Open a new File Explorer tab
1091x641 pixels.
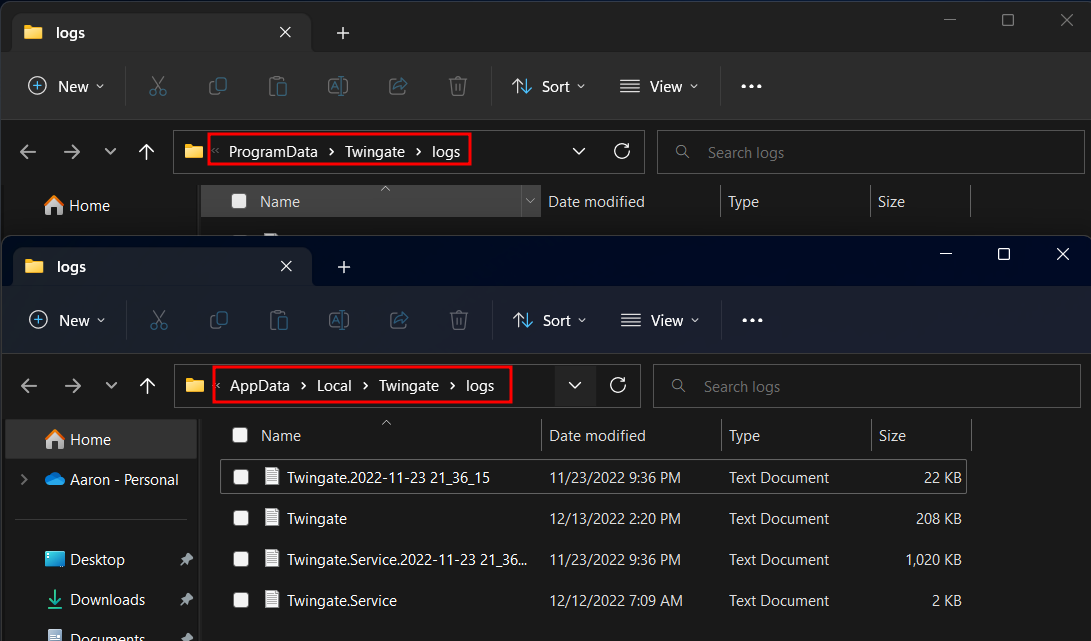pyautogui.click(x=344, y=266)
